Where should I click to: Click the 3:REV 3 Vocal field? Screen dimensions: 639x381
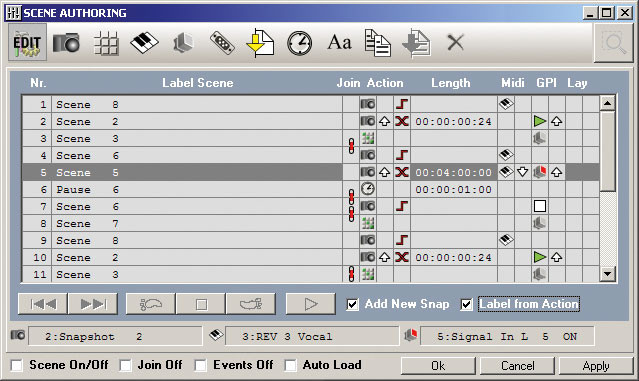[312, 336]
